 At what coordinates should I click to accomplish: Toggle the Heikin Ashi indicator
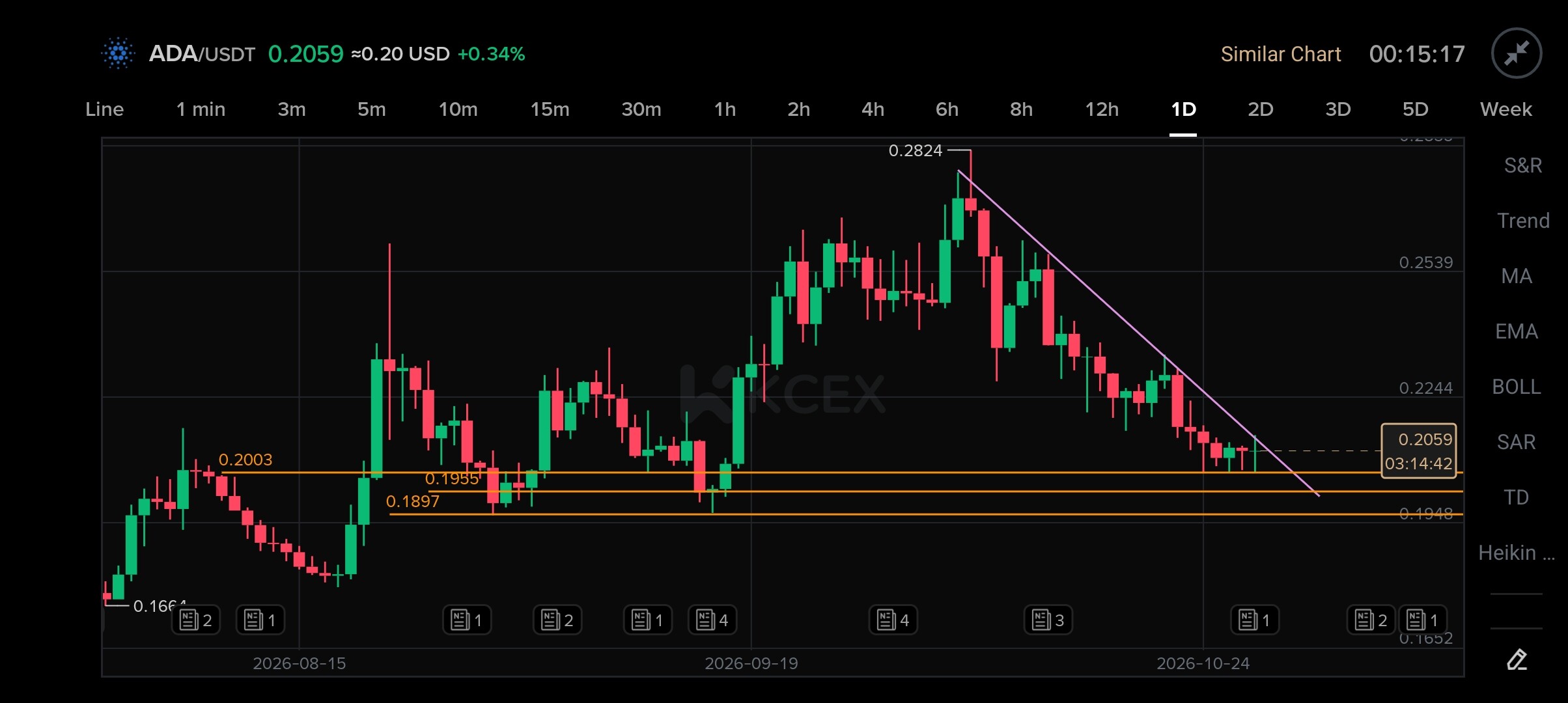1517,553
